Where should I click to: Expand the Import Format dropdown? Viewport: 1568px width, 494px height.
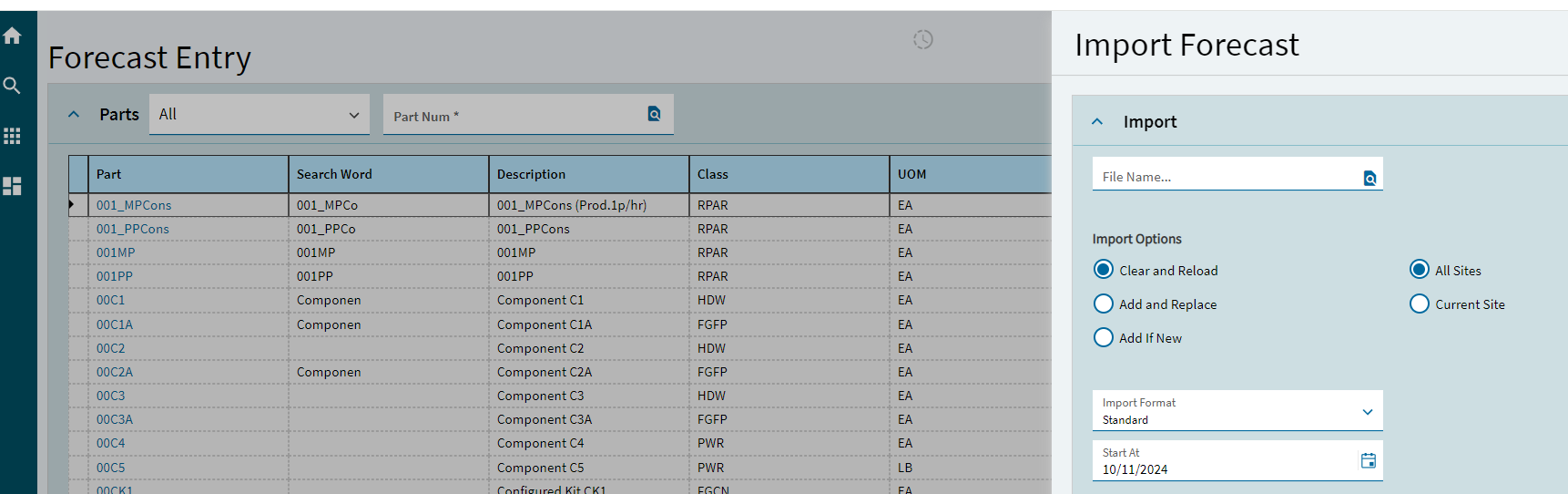pos(1237,411)
